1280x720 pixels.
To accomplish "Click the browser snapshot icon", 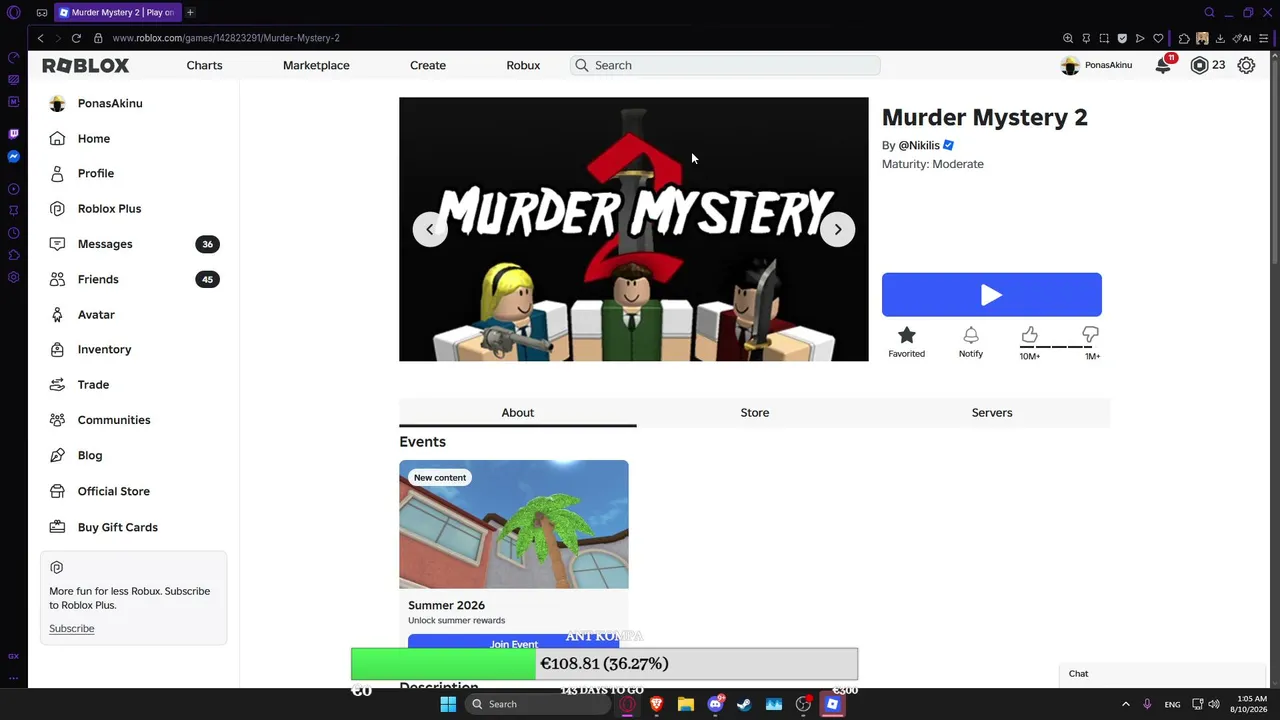I will pos(1104,38).
